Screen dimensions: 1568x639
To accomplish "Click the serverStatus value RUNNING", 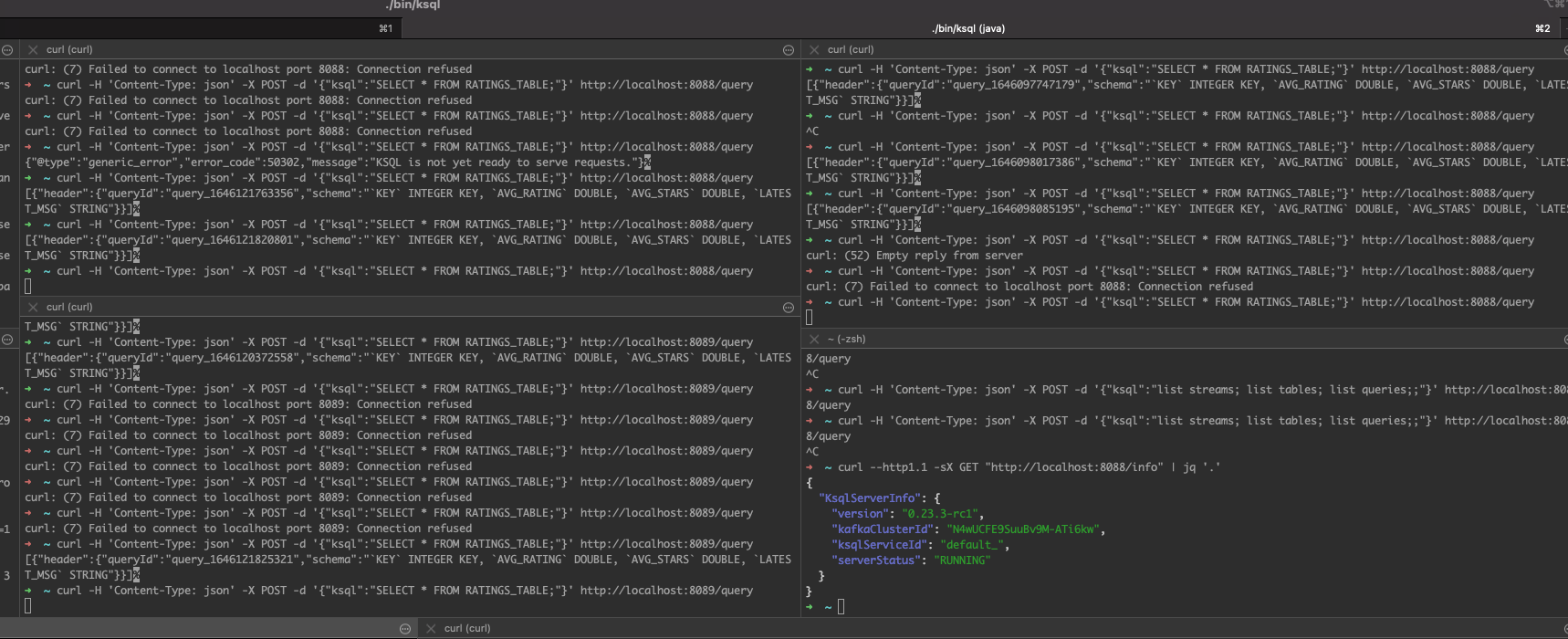I will point(962,560).
